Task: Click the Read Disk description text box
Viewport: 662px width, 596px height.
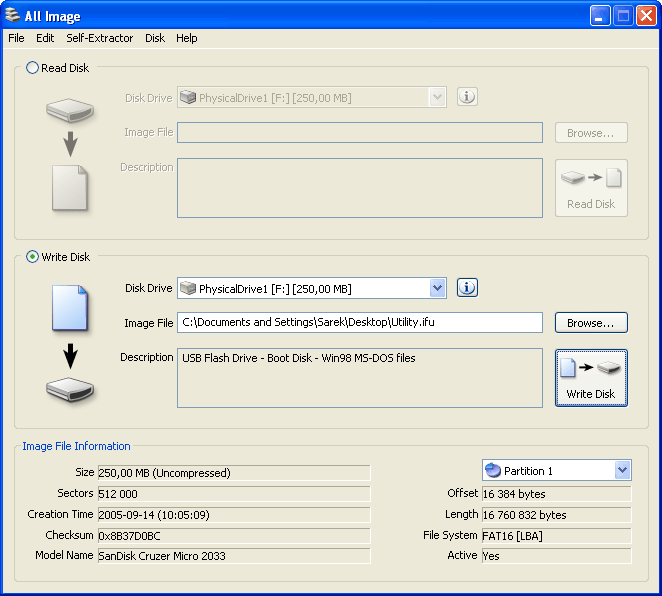Action: (360, 188)
